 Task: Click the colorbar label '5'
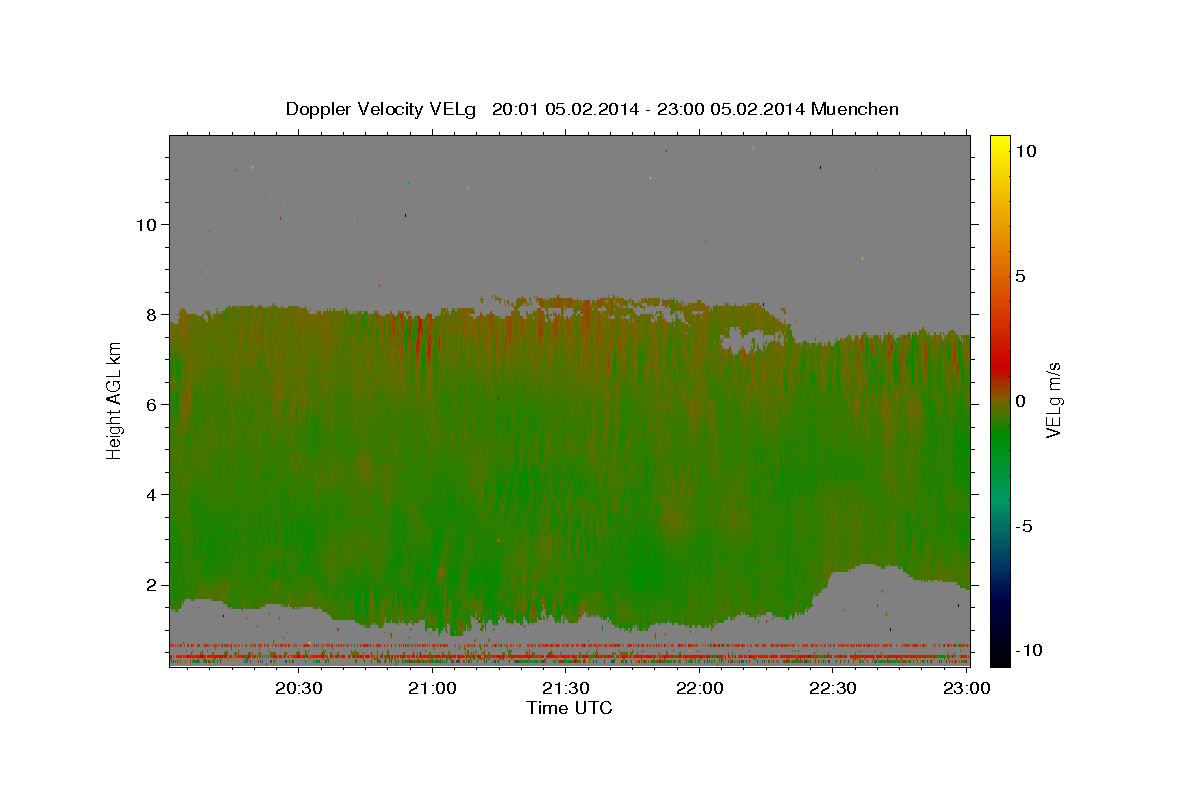coord(1020,276)
